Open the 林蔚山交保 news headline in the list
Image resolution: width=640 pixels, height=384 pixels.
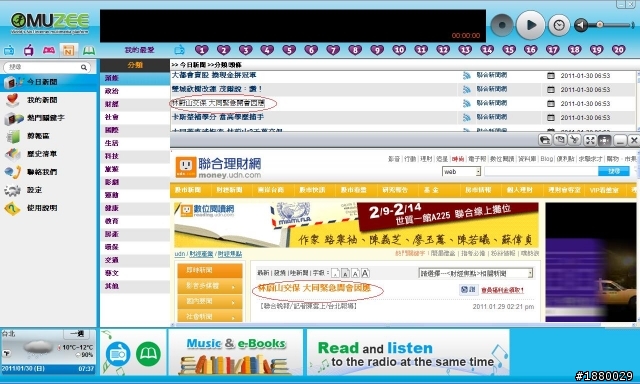218,103
